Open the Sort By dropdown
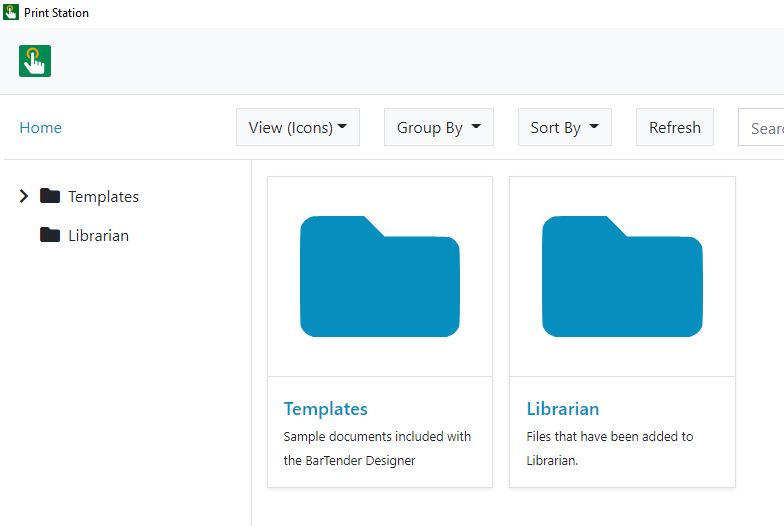 (565, 128)
